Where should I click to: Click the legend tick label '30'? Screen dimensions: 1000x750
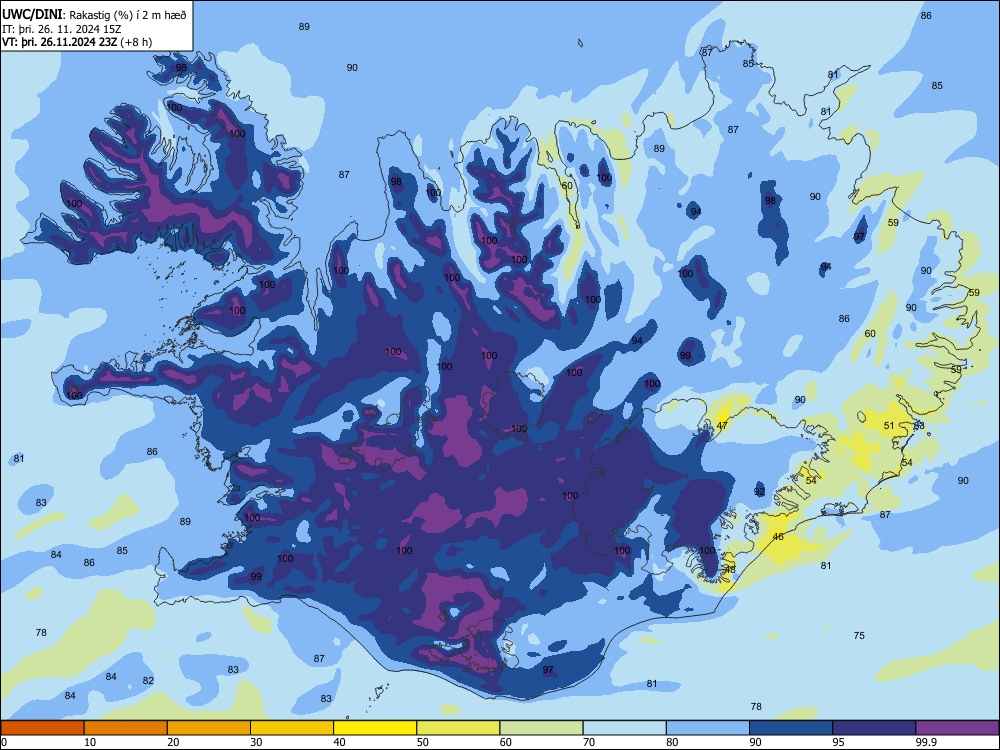point(256,742)
